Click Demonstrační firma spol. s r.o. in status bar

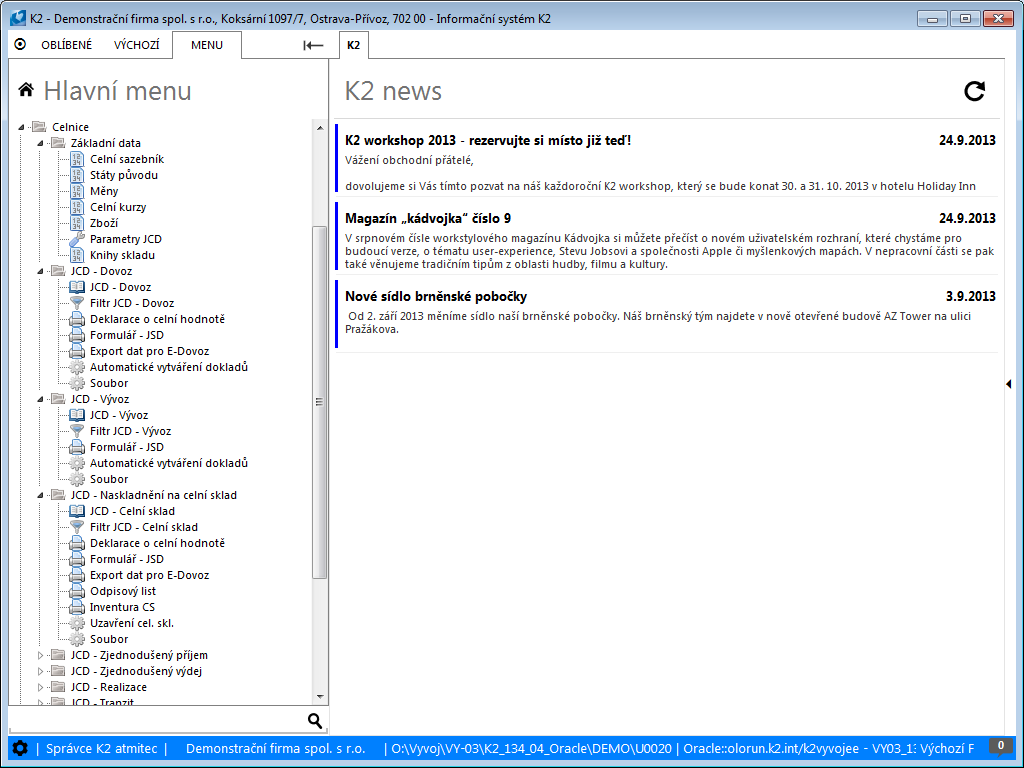tap(276, 748)
